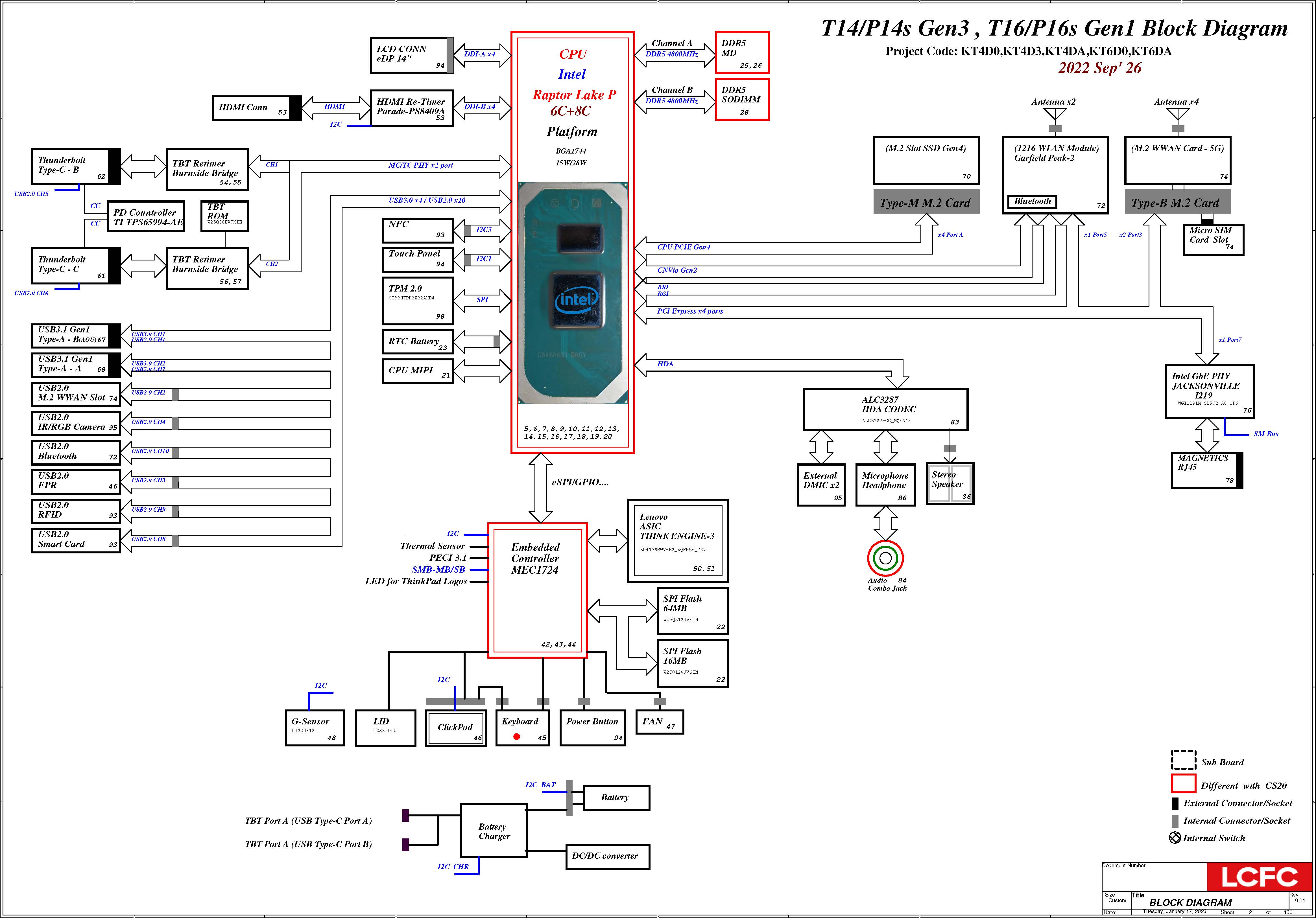The width and height of the screenshot is (1316, 918).
Task: Select the Power Button block
Action: tap(593, 728)
